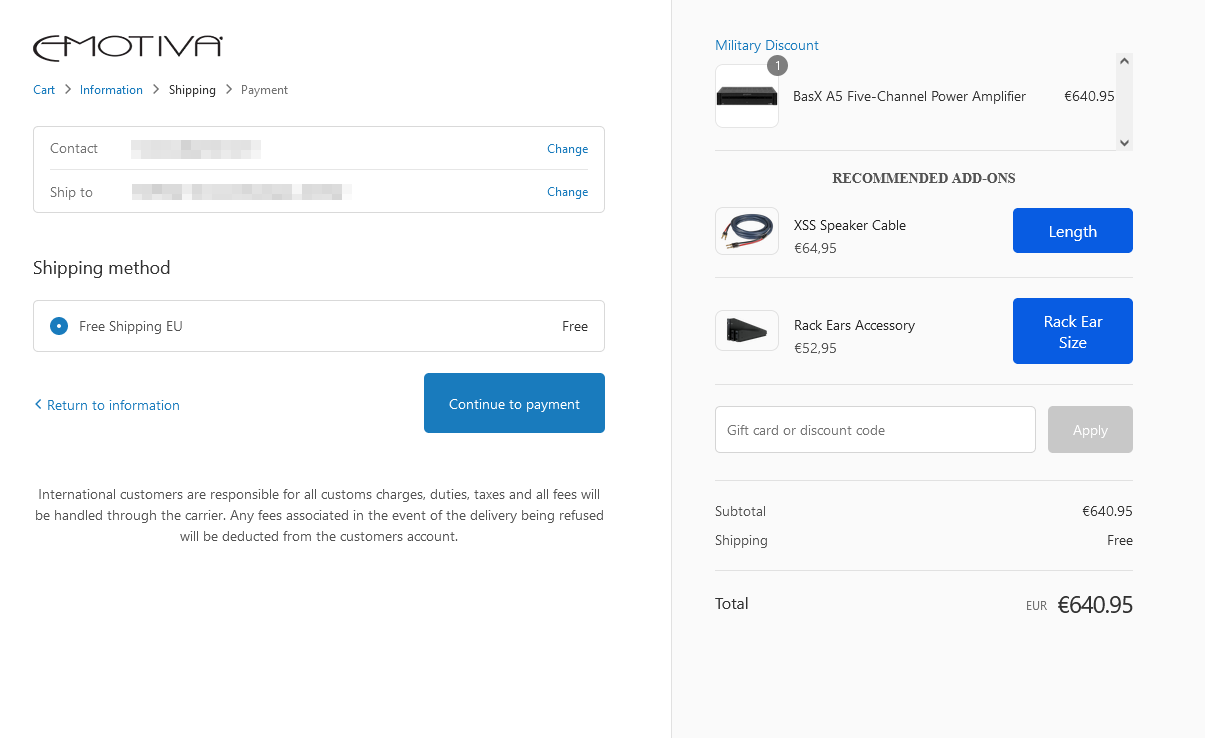
Task: Click the order summary scroll down arrow
Action: click(1124, 143)
